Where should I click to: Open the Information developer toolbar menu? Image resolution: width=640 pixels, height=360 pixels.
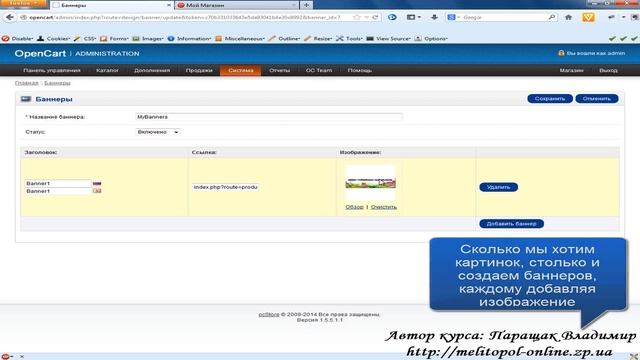(x=189, y=38)
